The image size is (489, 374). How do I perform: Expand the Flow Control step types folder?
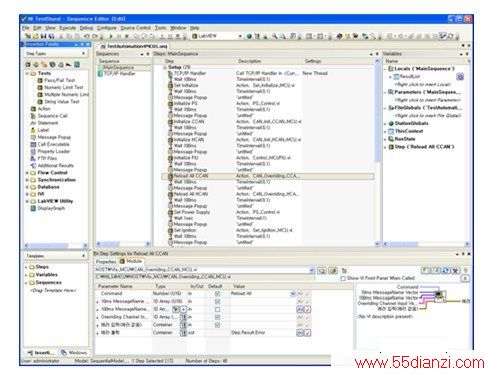[x=27, y=173]
